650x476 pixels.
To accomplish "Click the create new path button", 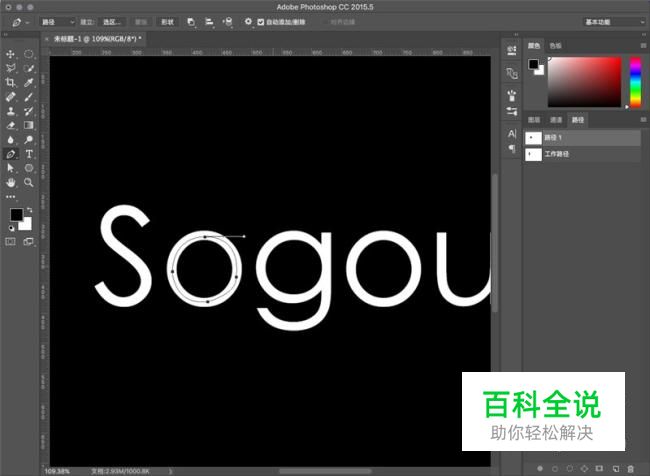I will click(x=616, y=469).
